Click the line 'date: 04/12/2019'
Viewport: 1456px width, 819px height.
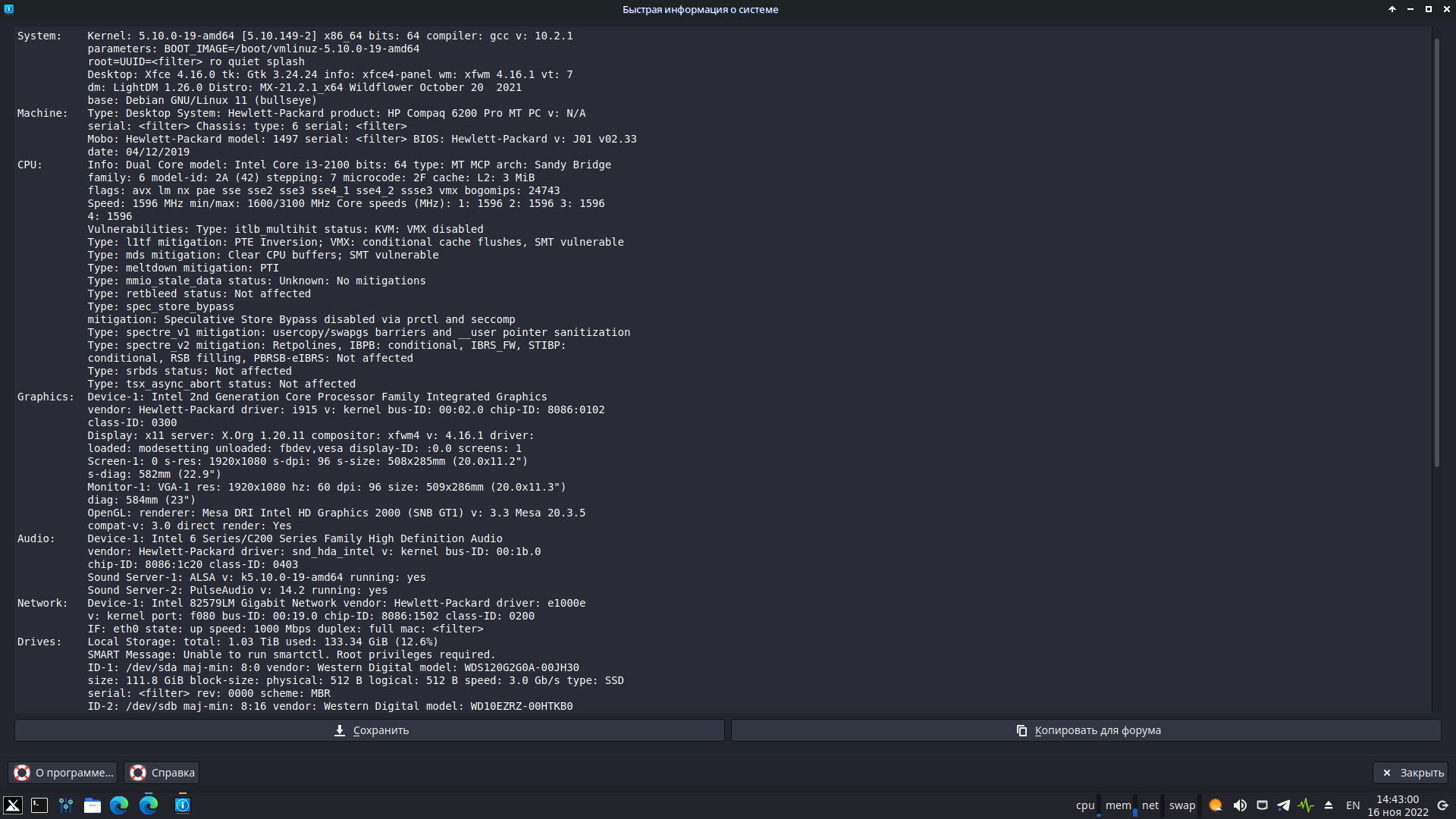(138, 152)
